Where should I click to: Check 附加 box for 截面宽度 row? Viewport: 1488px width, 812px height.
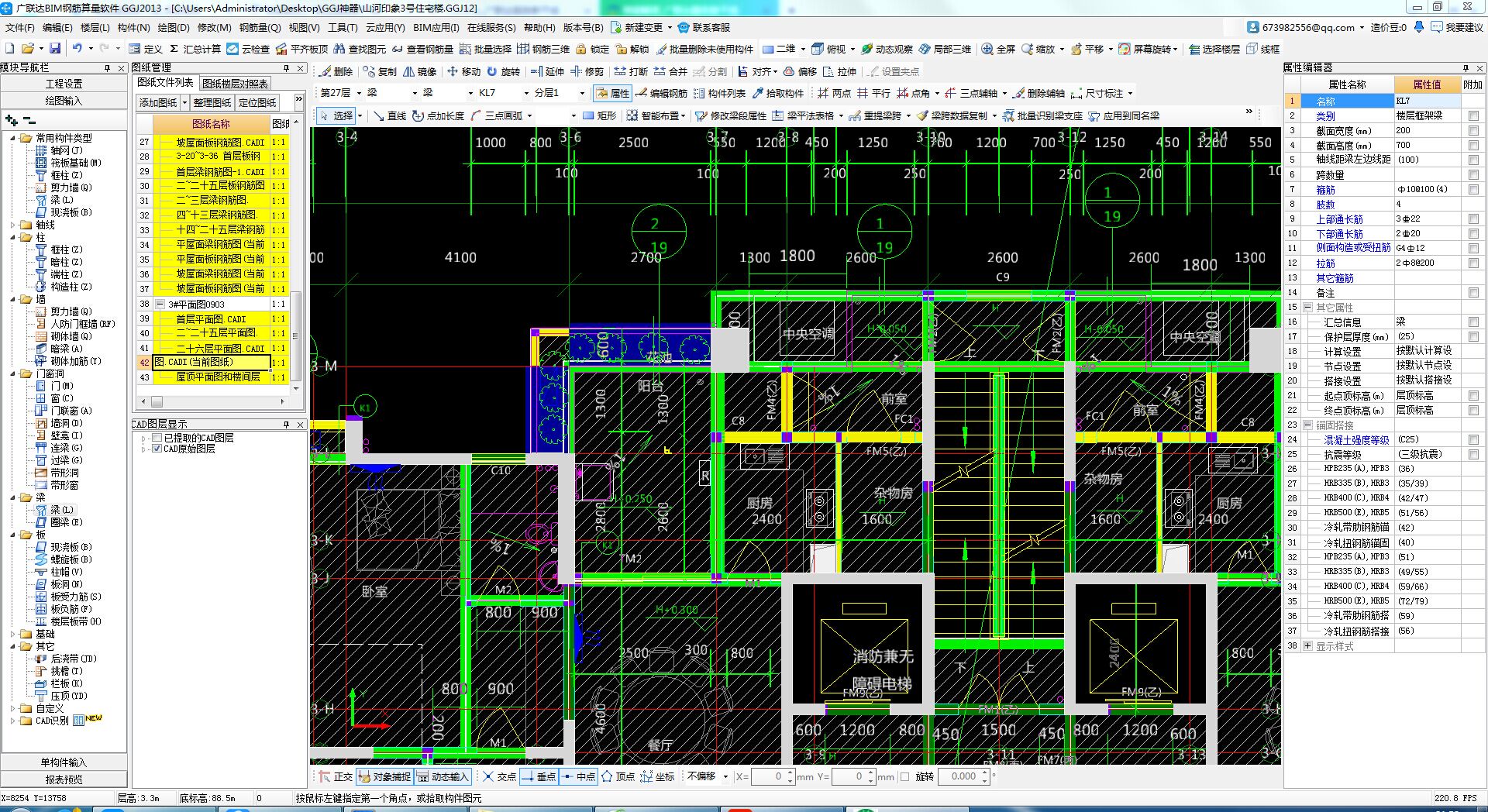pyautogui.click(x=1473, y=130)
